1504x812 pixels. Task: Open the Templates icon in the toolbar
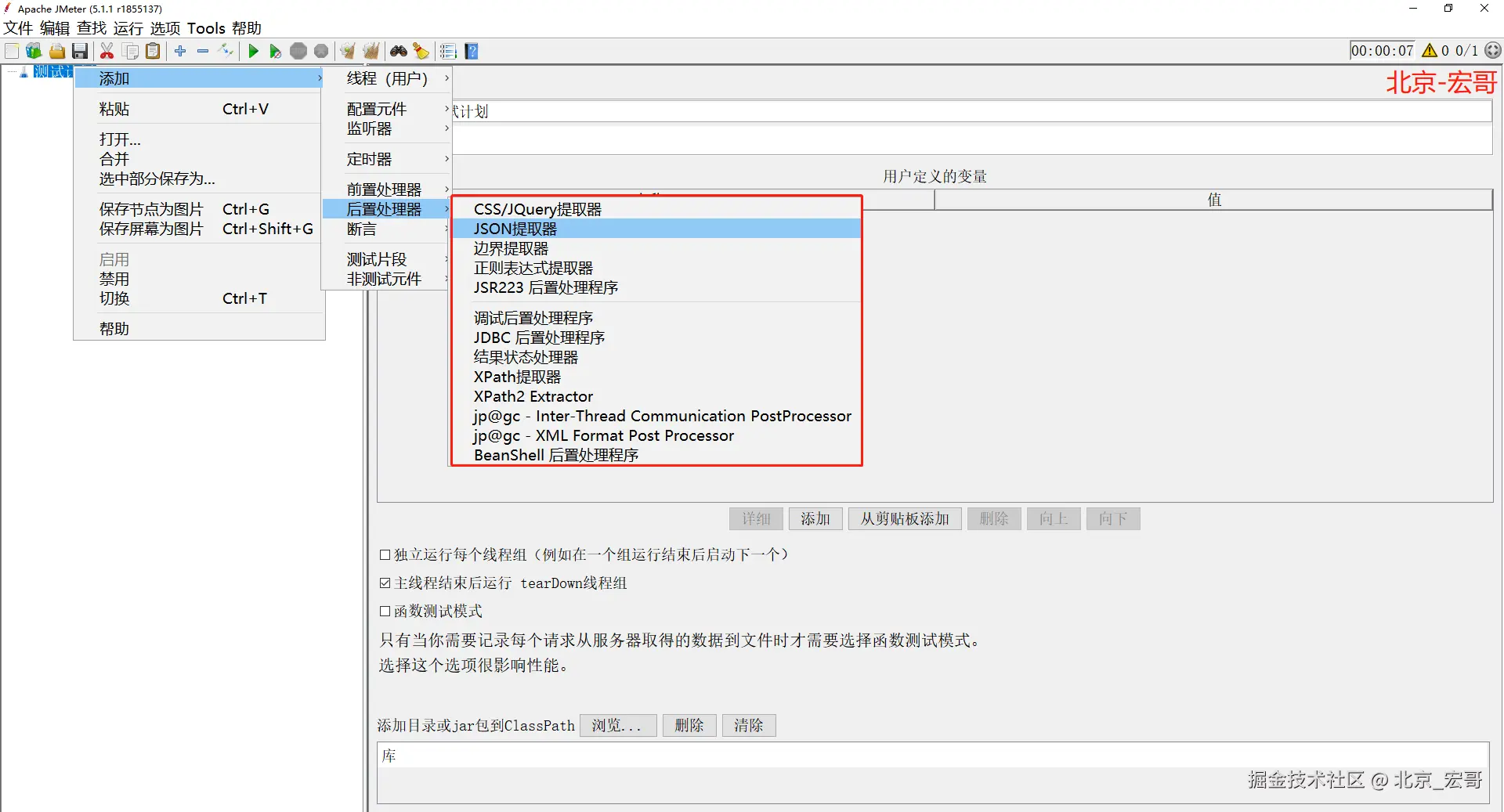(34, 52)
